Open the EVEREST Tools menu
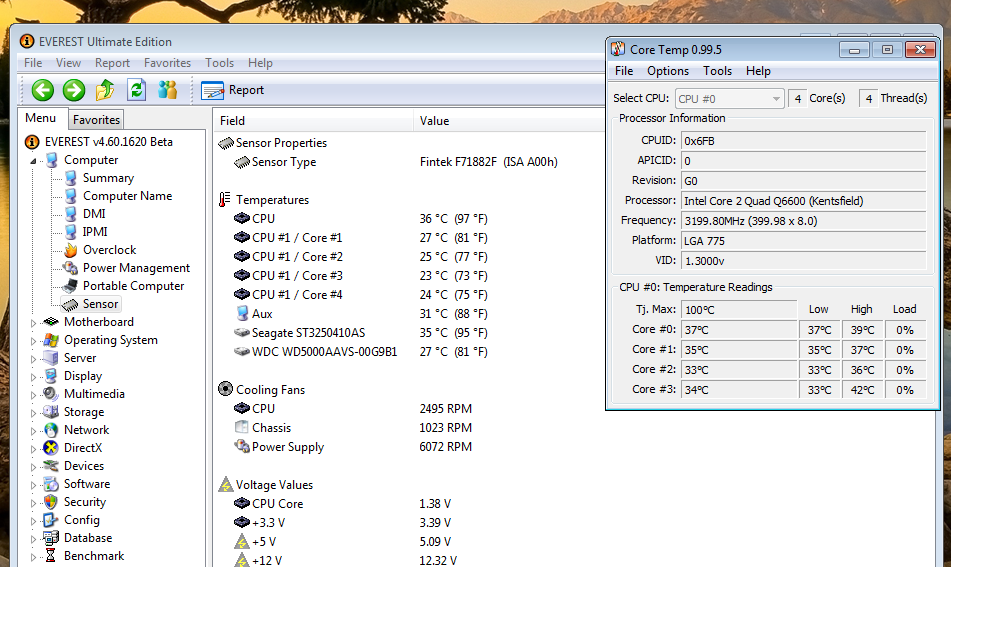 [219, 63]
